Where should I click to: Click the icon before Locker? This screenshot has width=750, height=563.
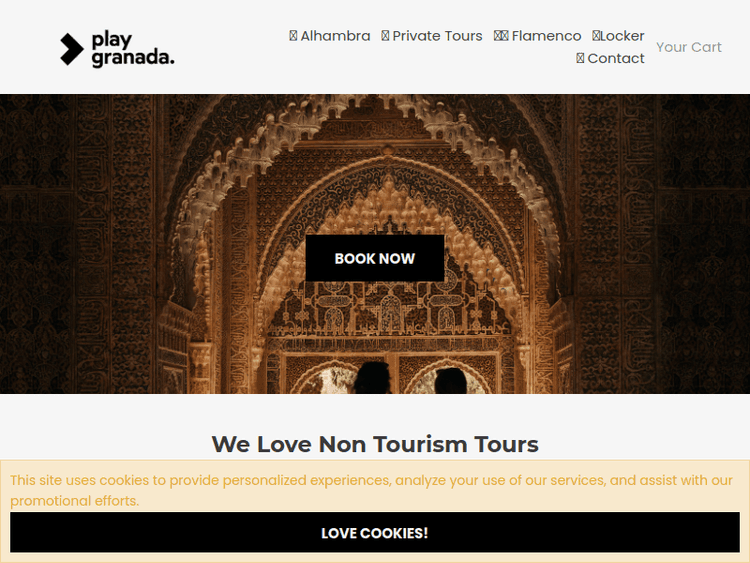click(x=596, y=36)
